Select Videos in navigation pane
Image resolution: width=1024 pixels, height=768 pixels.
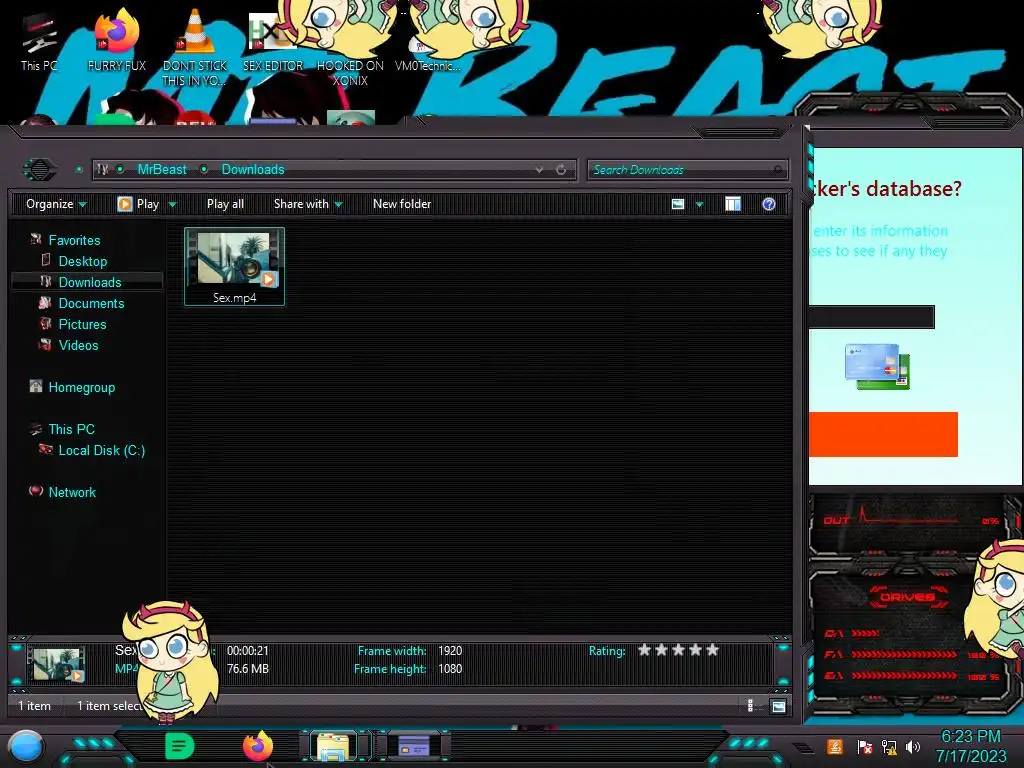[78, 345]
